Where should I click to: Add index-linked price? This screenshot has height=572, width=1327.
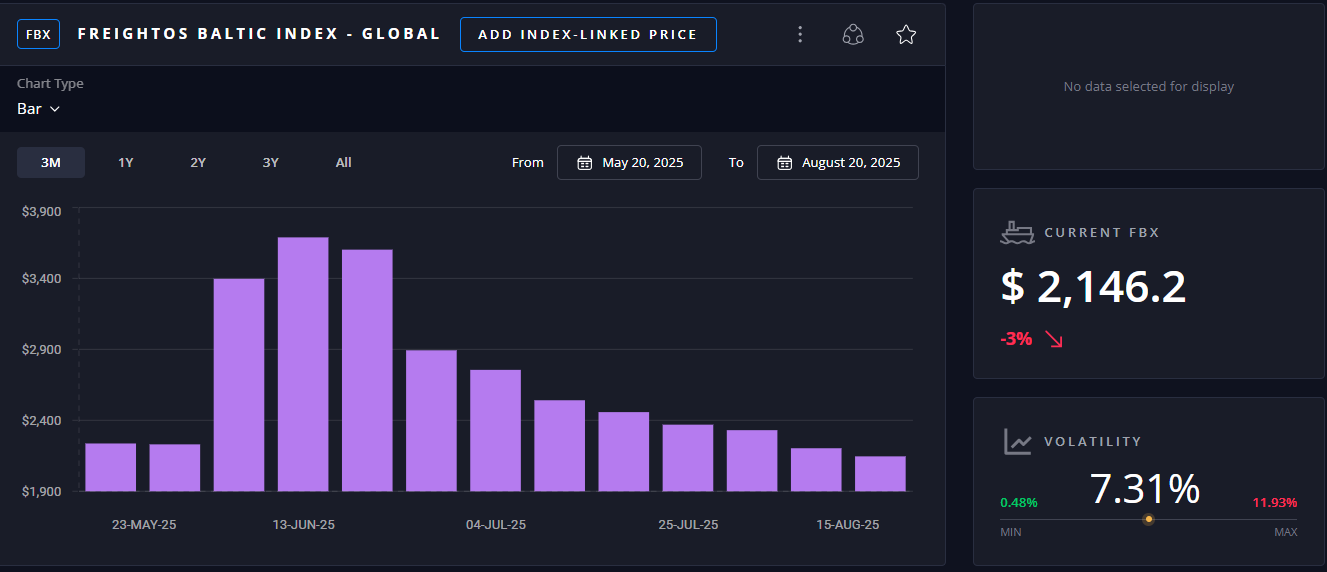[588, 34]
